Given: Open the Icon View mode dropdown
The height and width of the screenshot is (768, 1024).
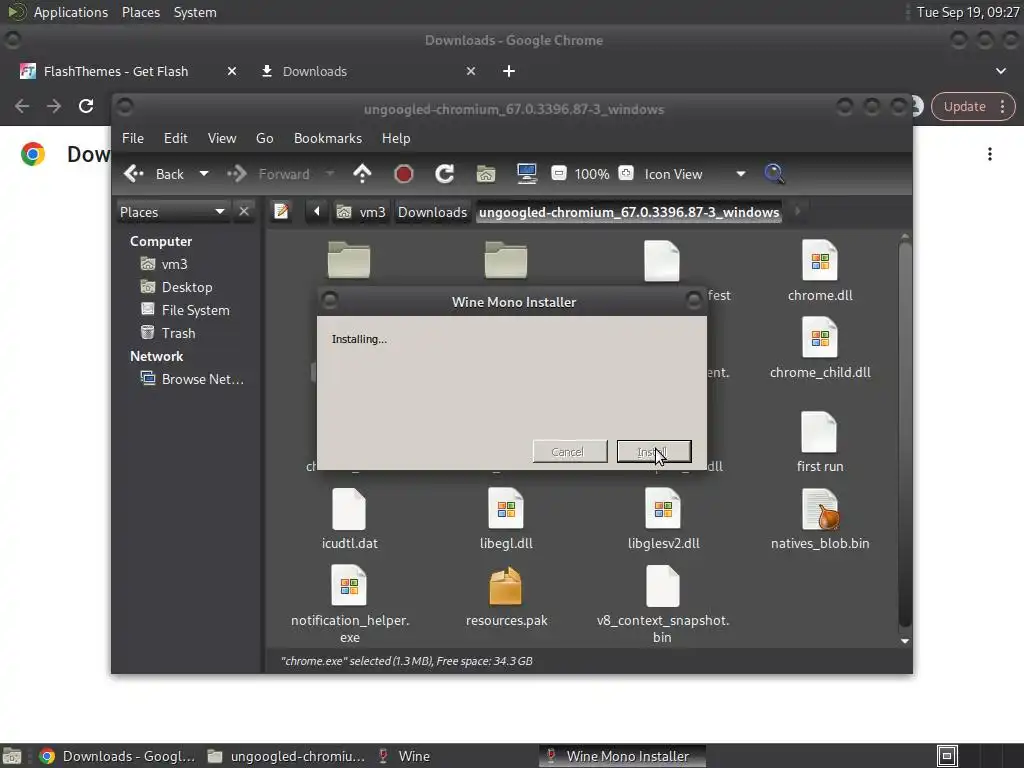Looking at the screenshot, I should tap(694, 174).
